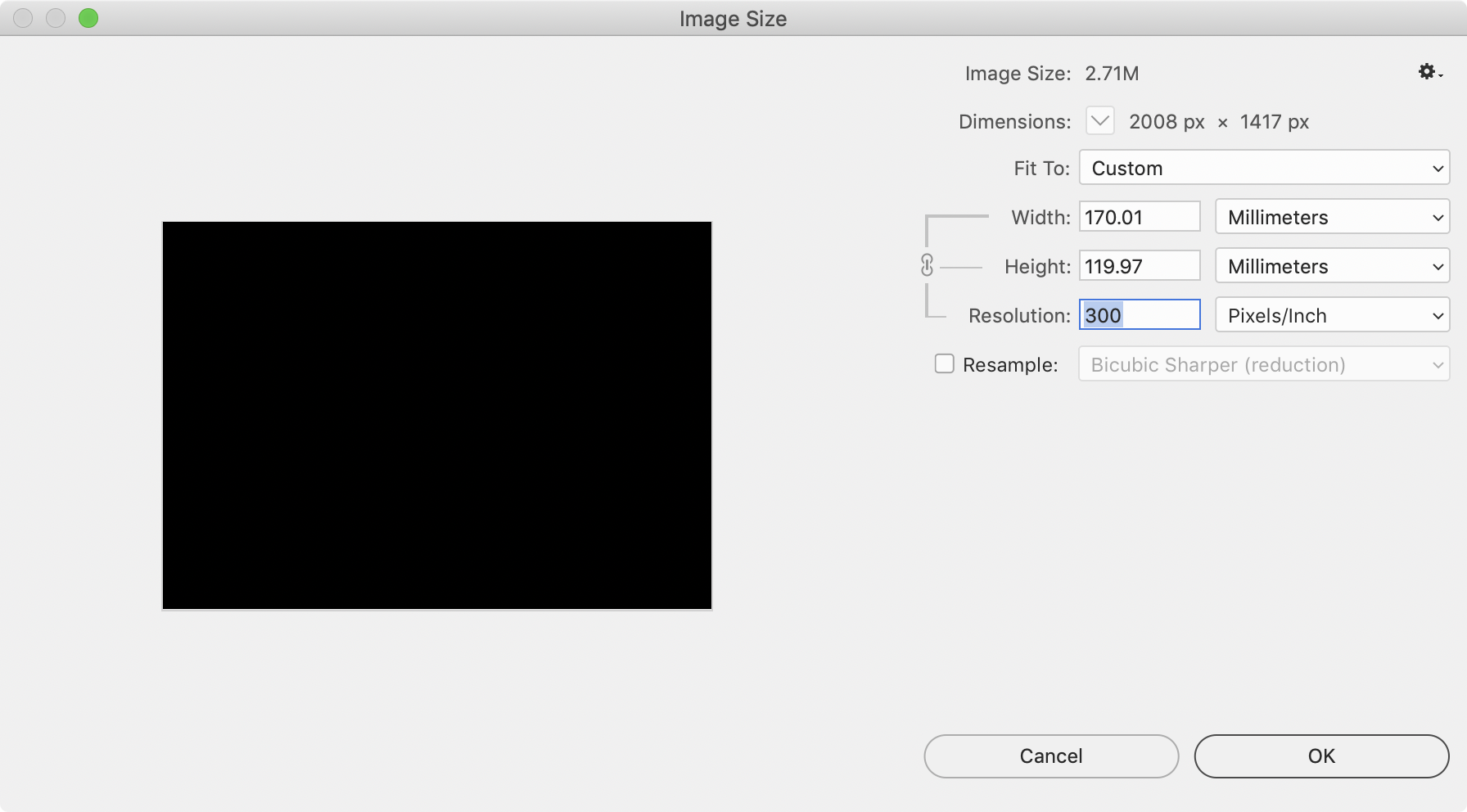The width and height of the screenshot is (1467, 812).
Task: Click into the Width value field
Action: pyautogui.click(x=1139, y=217)
